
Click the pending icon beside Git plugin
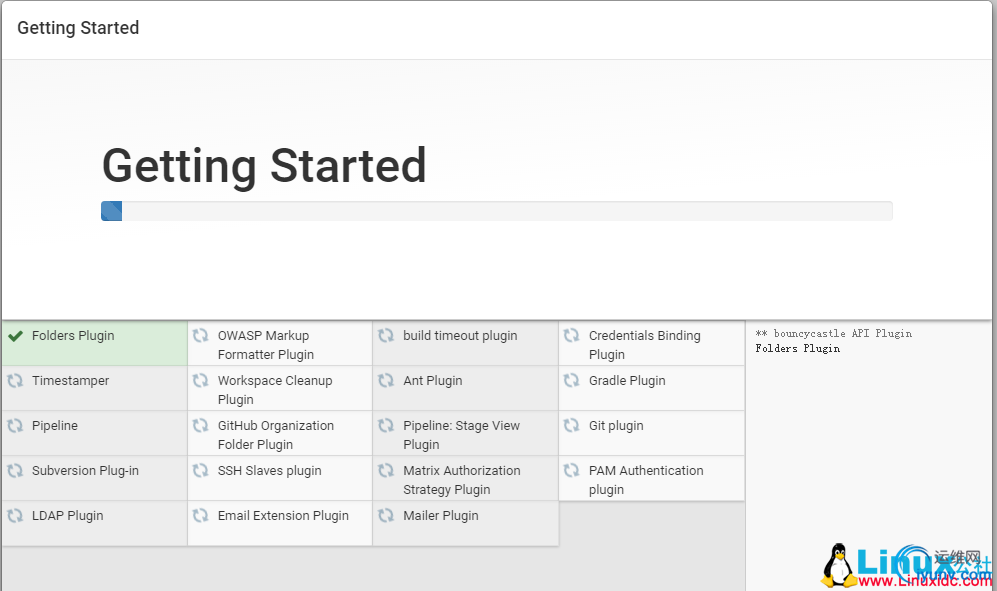tap(572, 426)
